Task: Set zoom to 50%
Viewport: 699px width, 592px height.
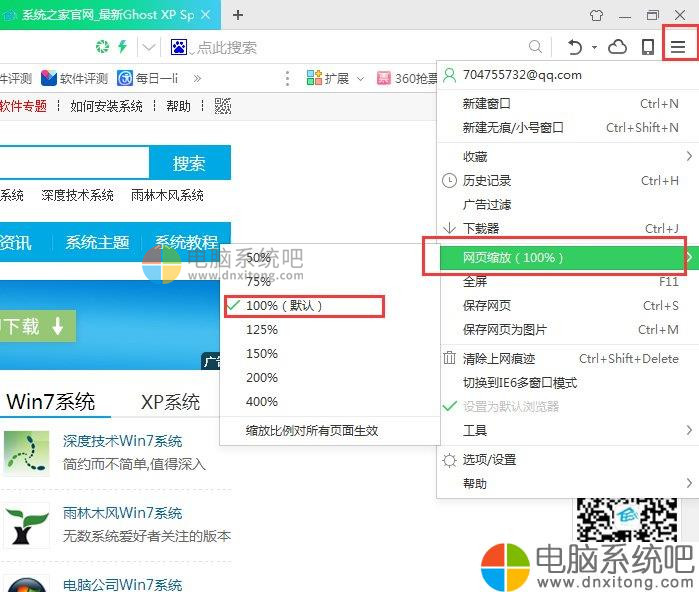Action: click(330, 257)
